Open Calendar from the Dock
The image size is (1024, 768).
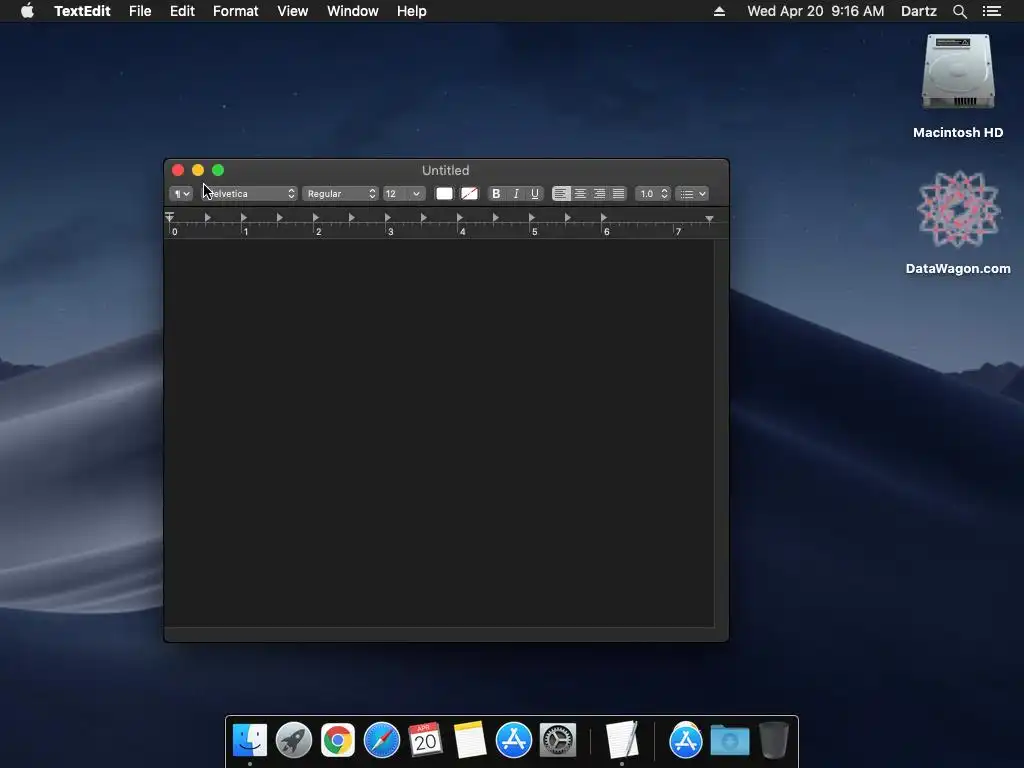[425, 741]
